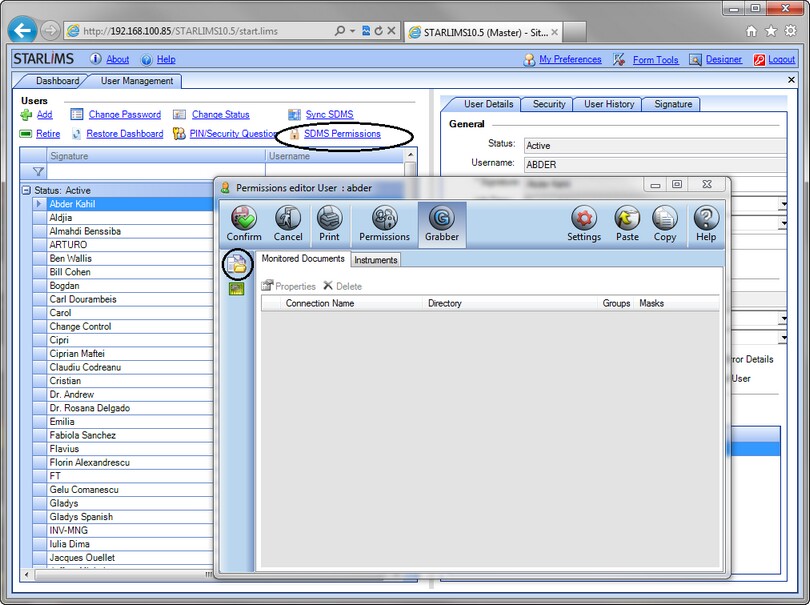810x605 pixels.
Task: Click the Restore Dashboard link
Action: tap(124, 134)
